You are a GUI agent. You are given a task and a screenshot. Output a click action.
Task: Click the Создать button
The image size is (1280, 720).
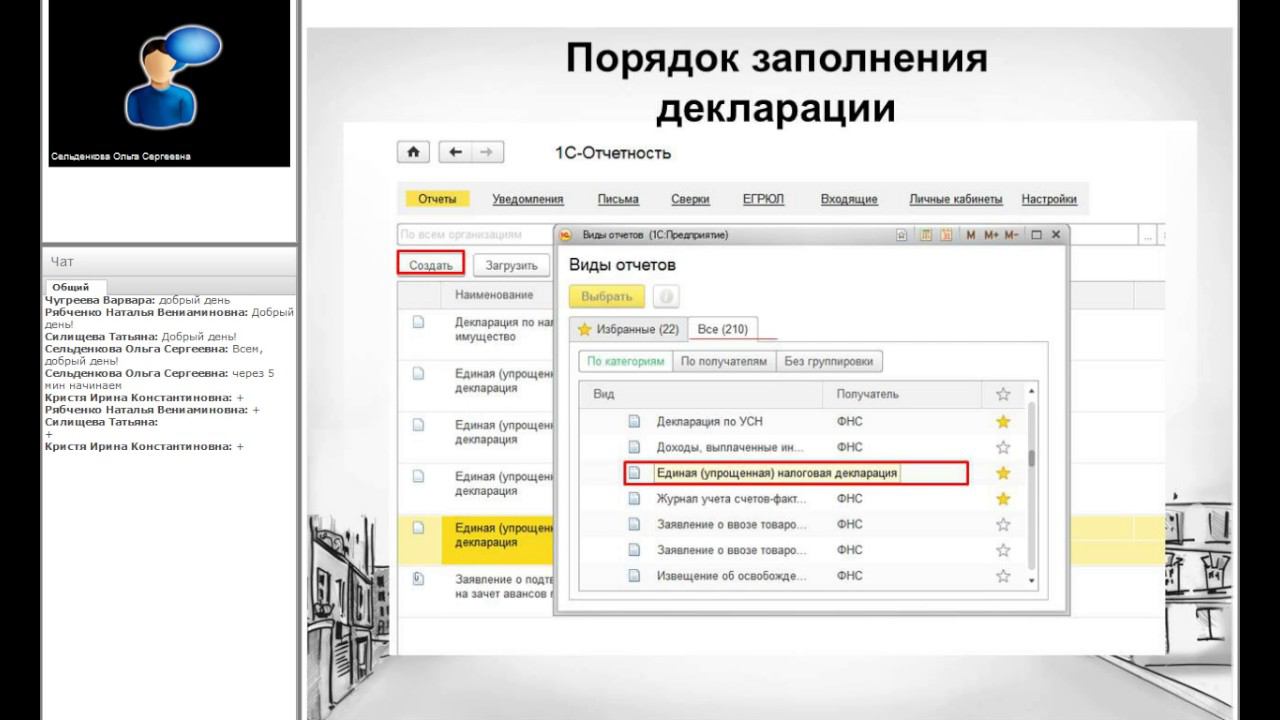pyautogui.click(x=431, y=265)
